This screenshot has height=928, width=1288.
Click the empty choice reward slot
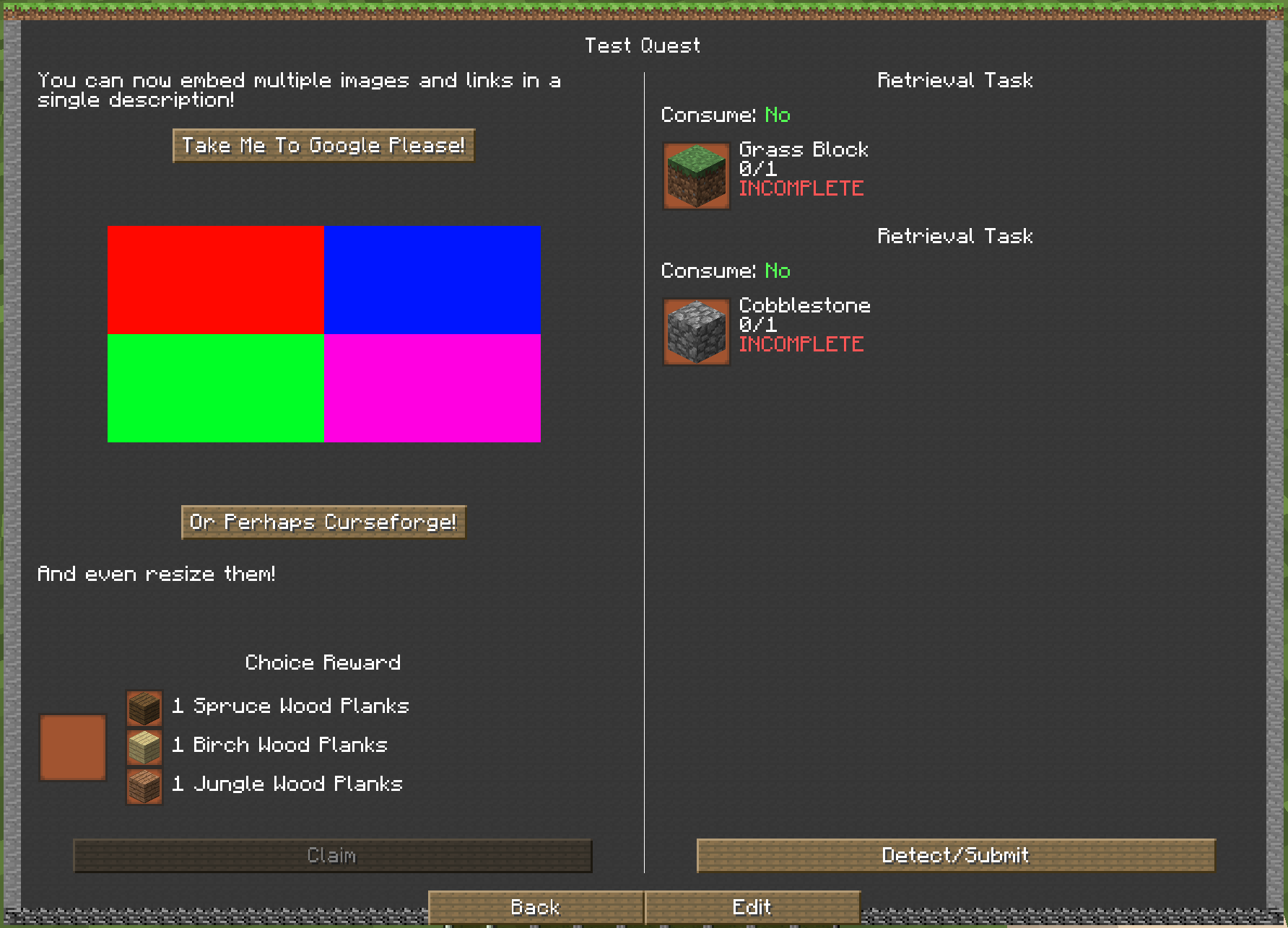tap(73, 748)
